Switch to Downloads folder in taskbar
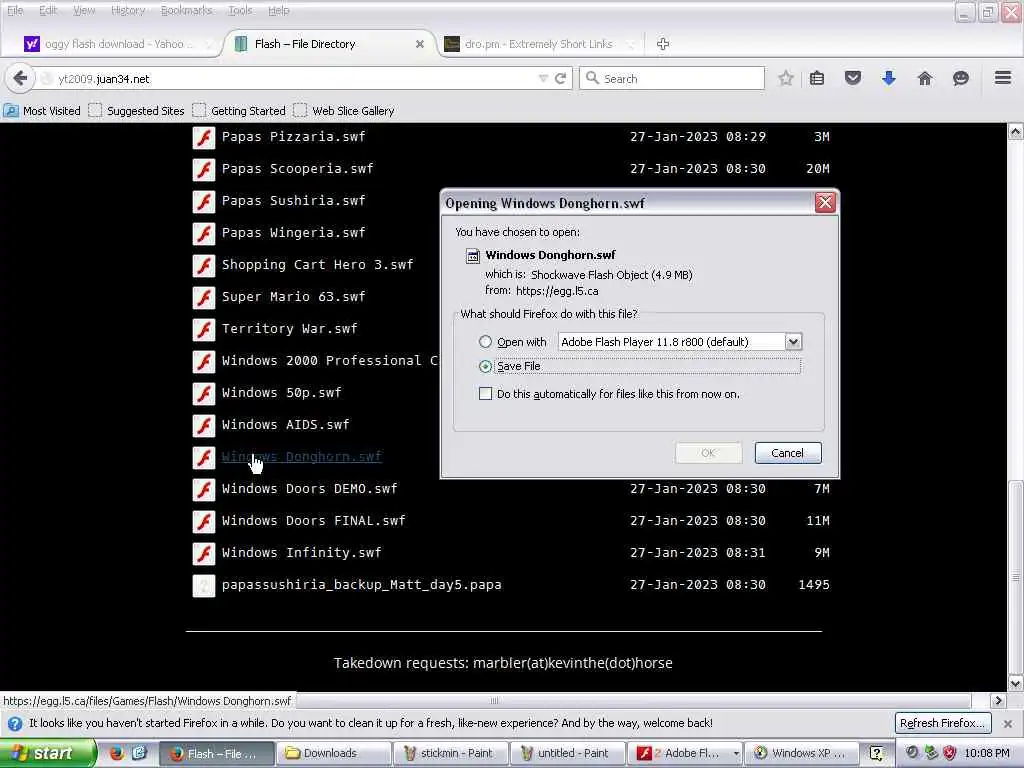 334,753
